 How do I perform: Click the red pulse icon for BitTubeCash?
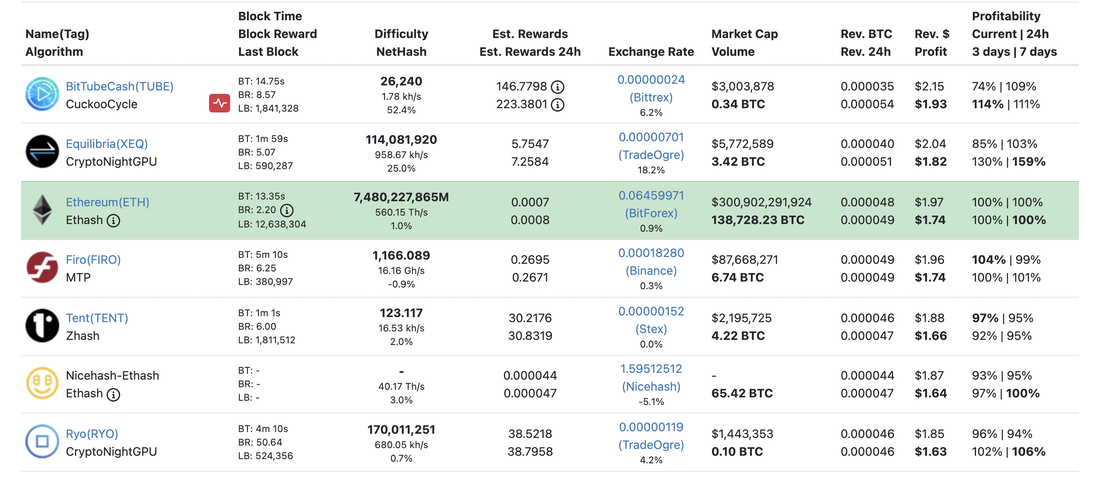(220, 103)
